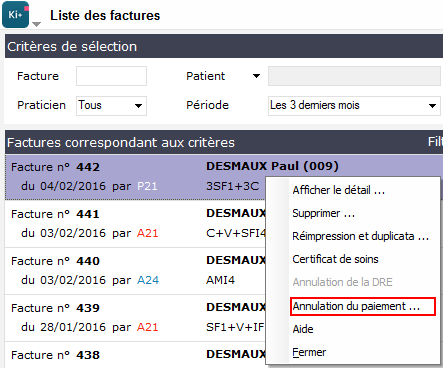Viewport: 443px width, 368px height.
Task: Choose Certificat de soins menu item
Action: pyautogui.click(x=335, y=259)
